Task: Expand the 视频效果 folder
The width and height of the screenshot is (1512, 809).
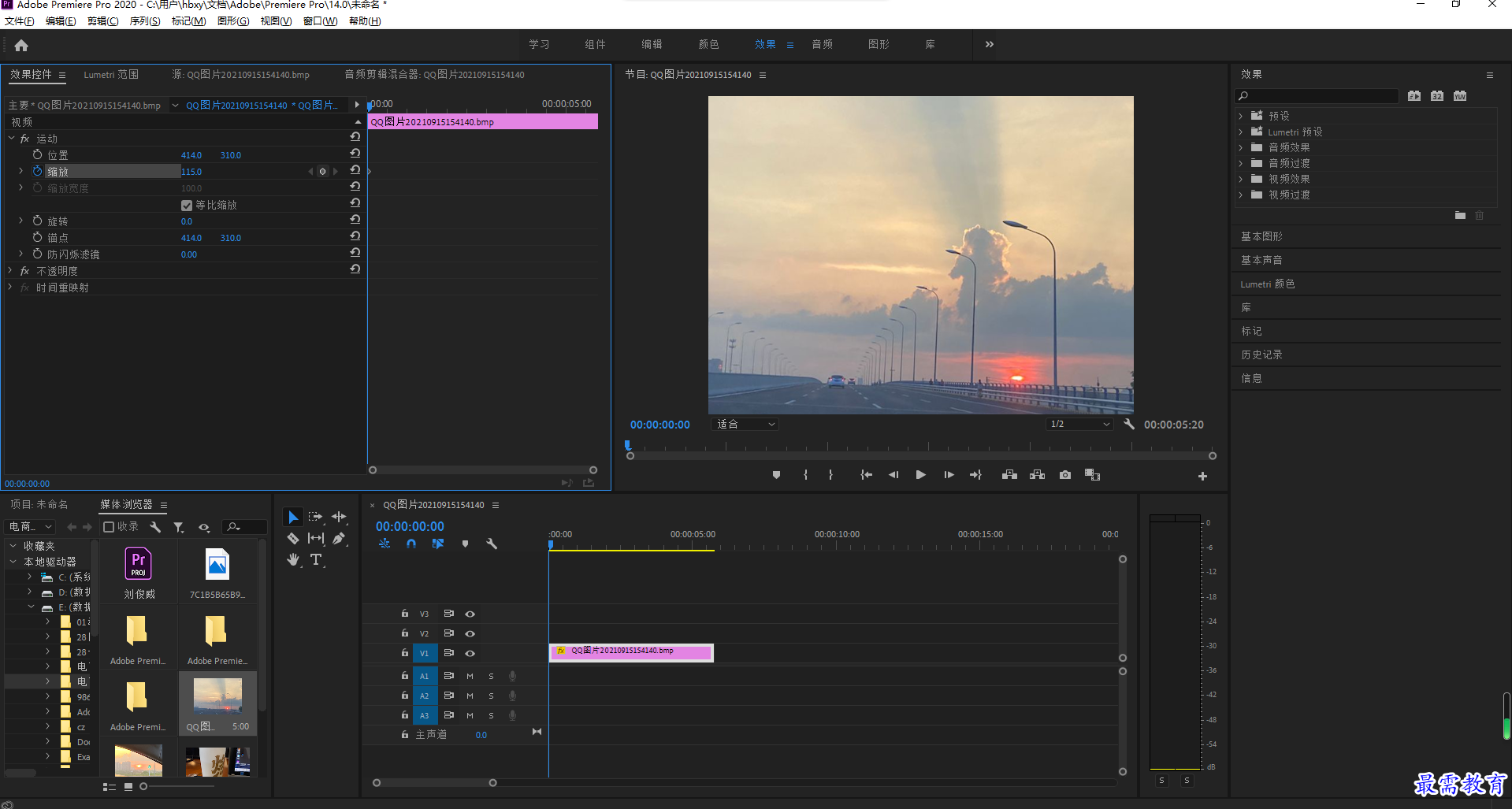Action: 1240,179
